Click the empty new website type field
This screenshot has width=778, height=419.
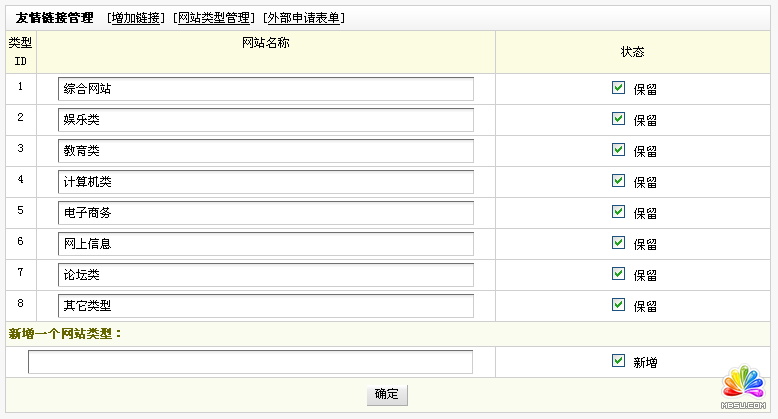point(250,362)
